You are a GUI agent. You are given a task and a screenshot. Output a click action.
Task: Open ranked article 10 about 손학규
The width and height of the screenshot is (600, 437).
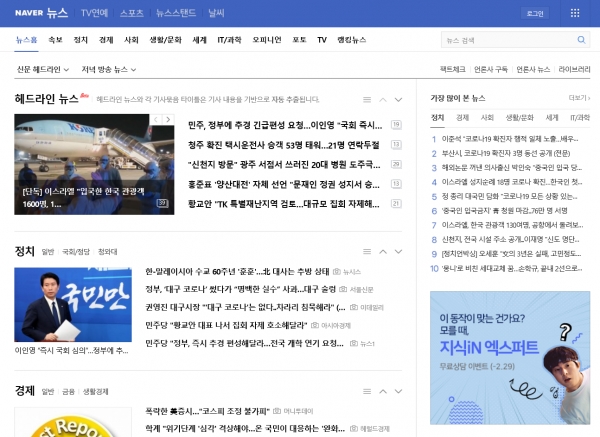512,268
